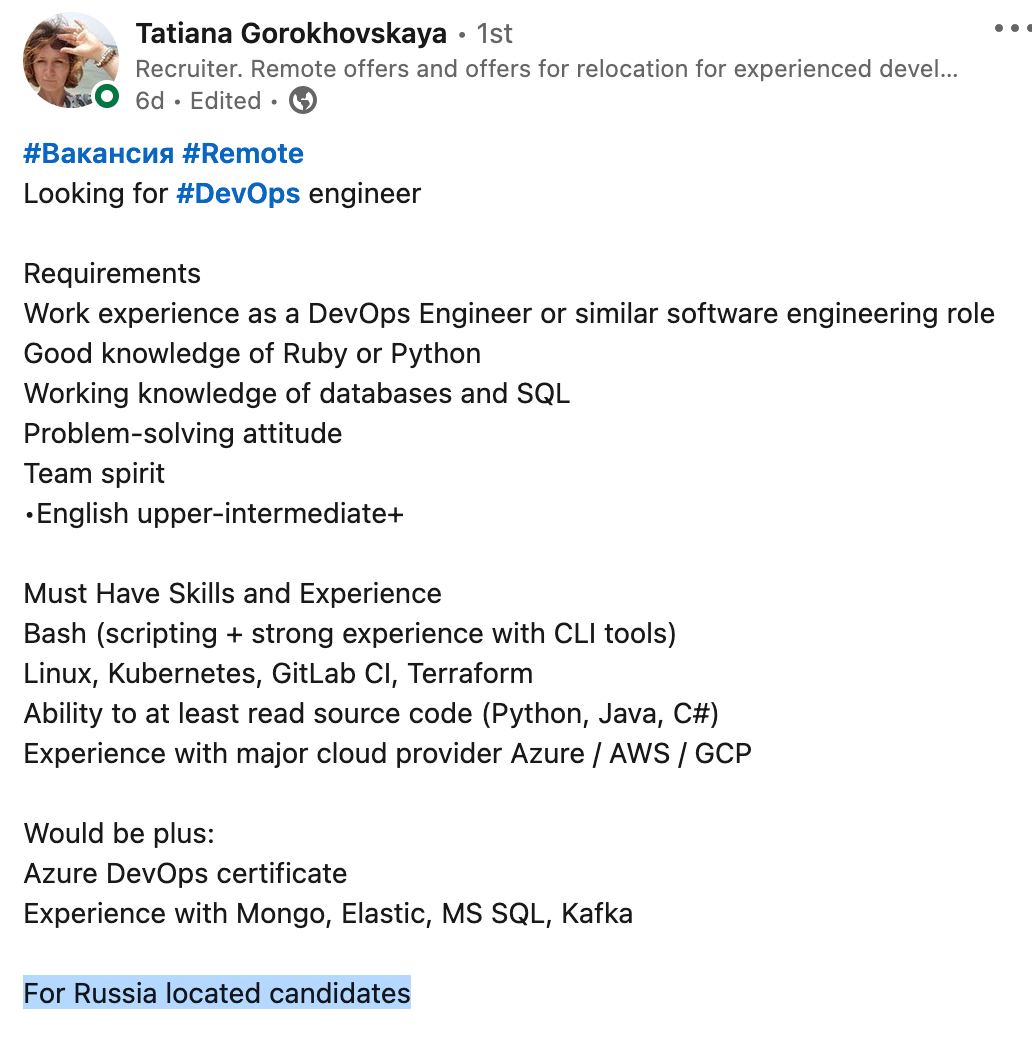
Task: Click the highlighted "For Russia located candidates" text
Action: point(217,994)
